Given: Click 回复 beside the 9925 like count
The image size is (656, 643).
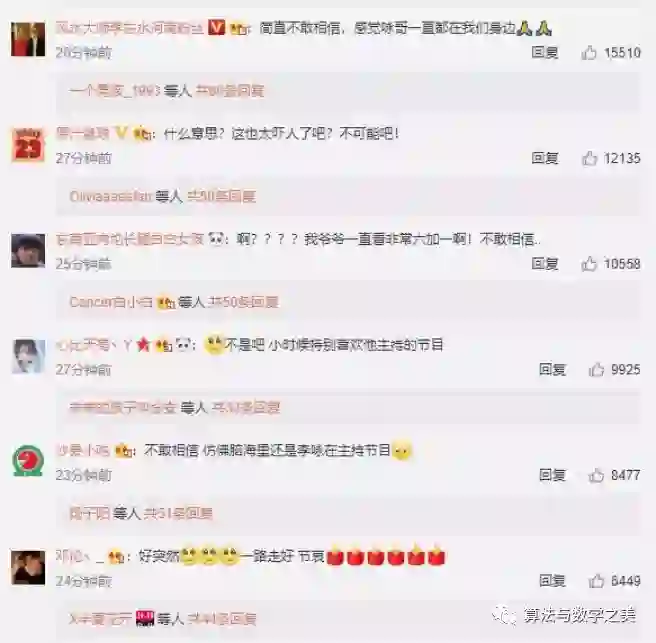Looking at the screenshot, I should [552, 369].
